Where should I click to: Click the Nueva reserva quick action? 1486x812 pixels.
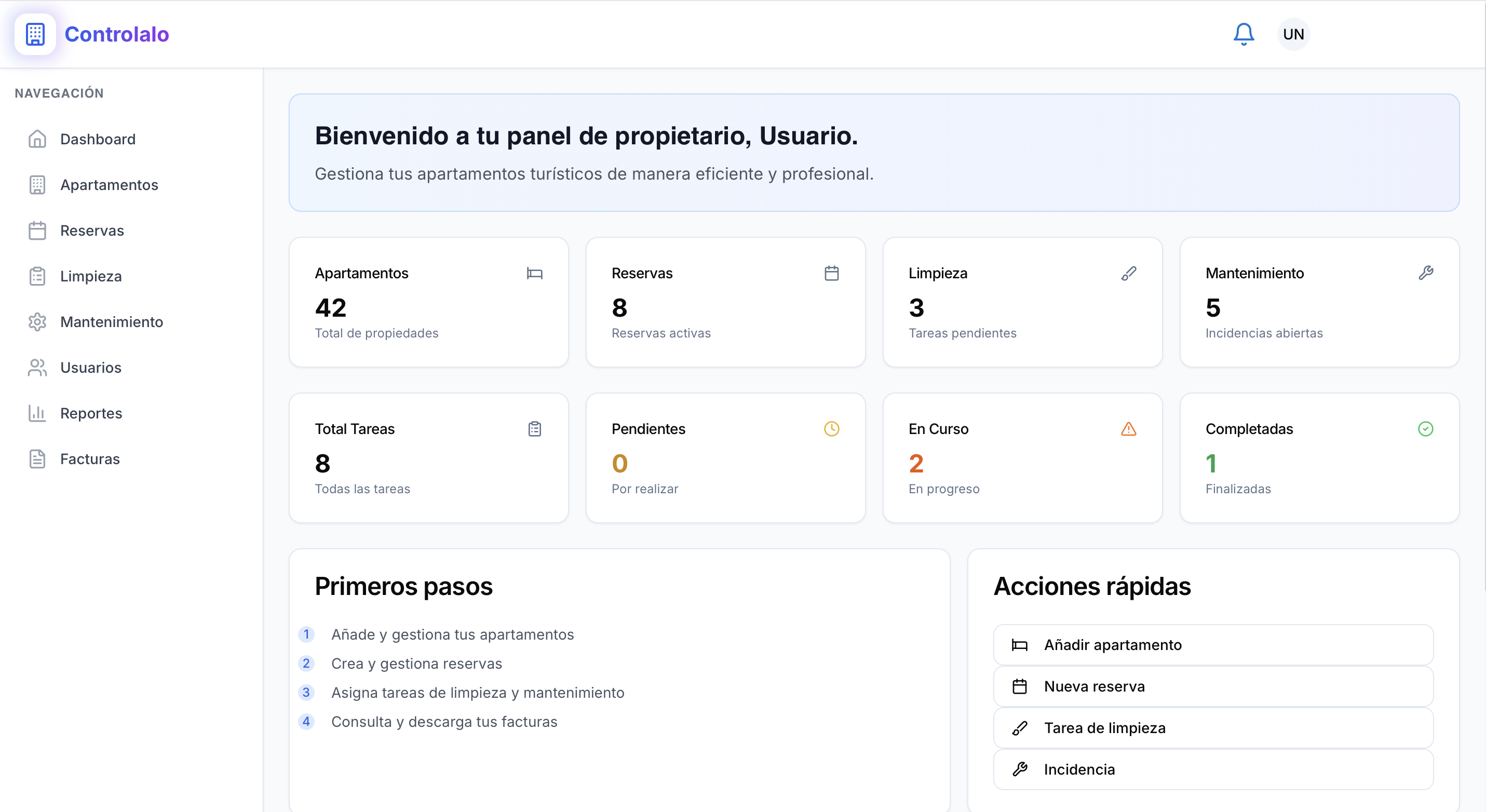tap(1213, 687)
